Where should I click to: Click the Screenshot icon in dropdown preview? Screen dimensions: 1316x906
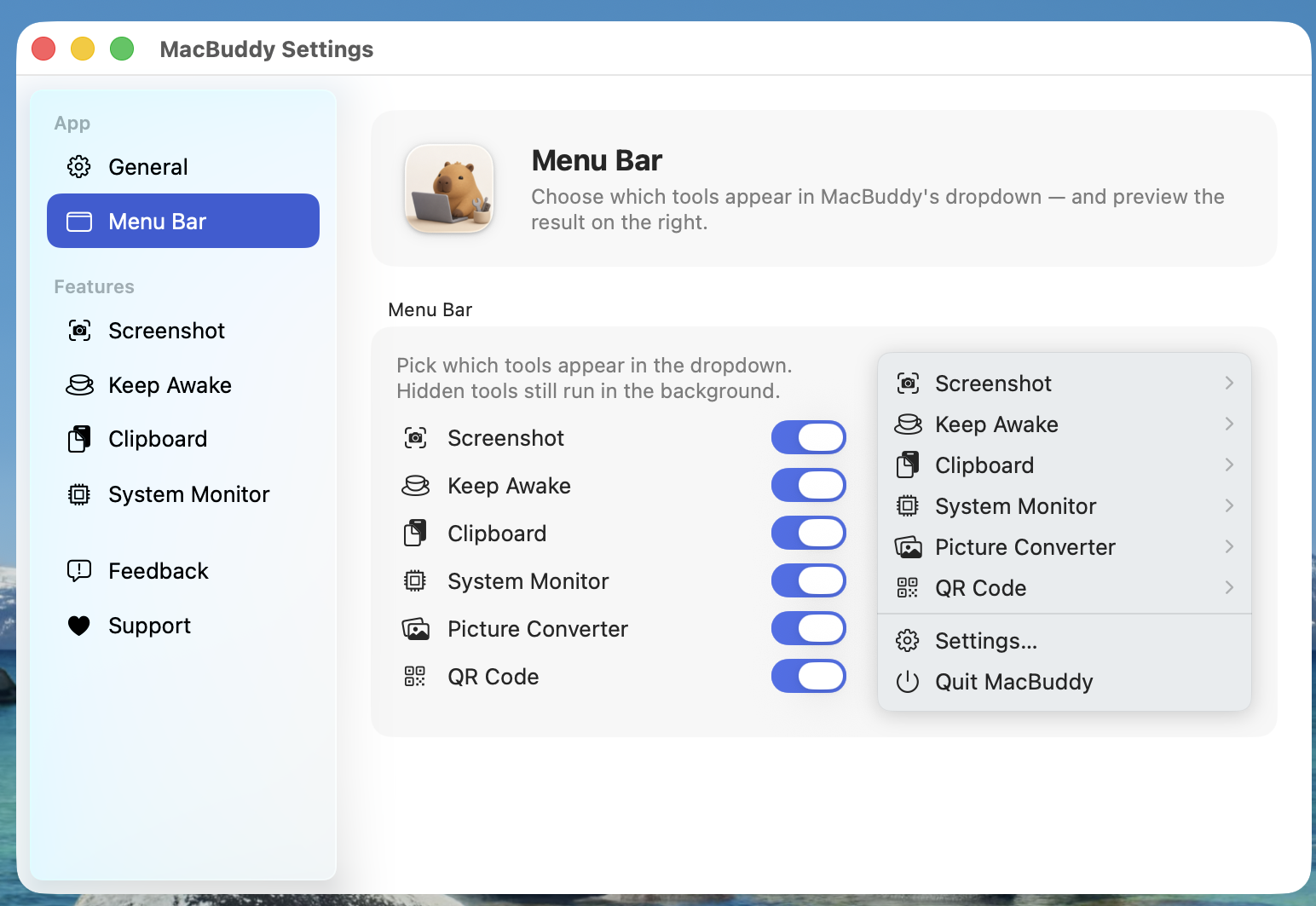908,384
